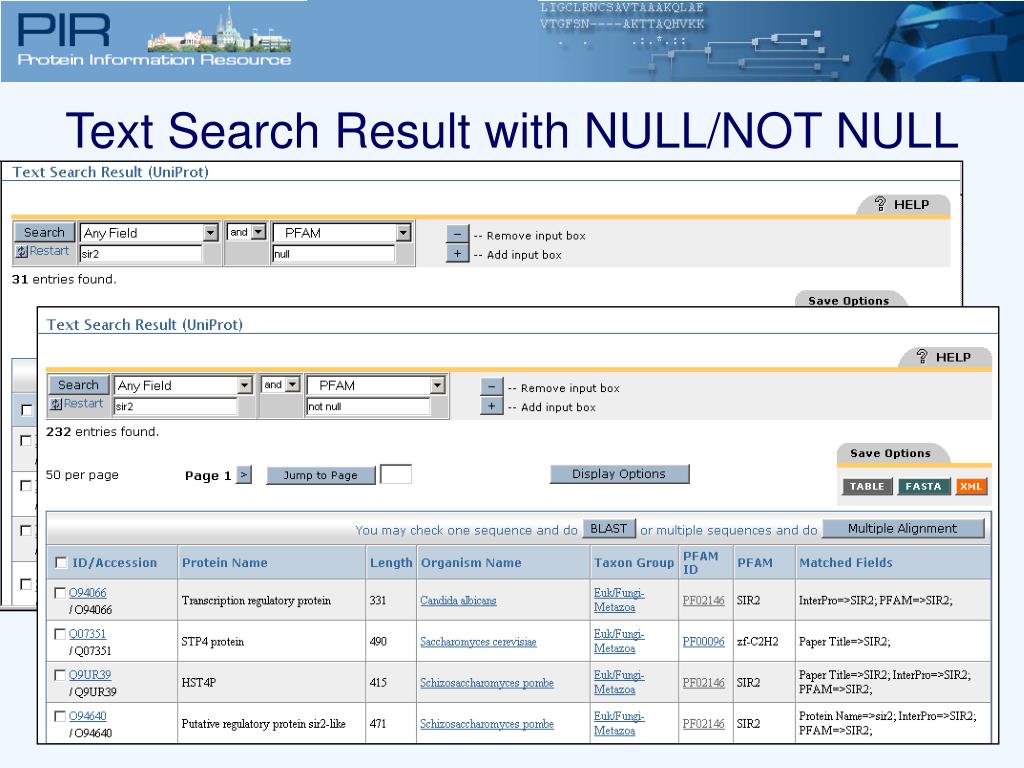The width and height of the screenshot is (1024, 768).
Task: Toggle the select-all ID/Accession checkbox
Action: click(62, 563)
